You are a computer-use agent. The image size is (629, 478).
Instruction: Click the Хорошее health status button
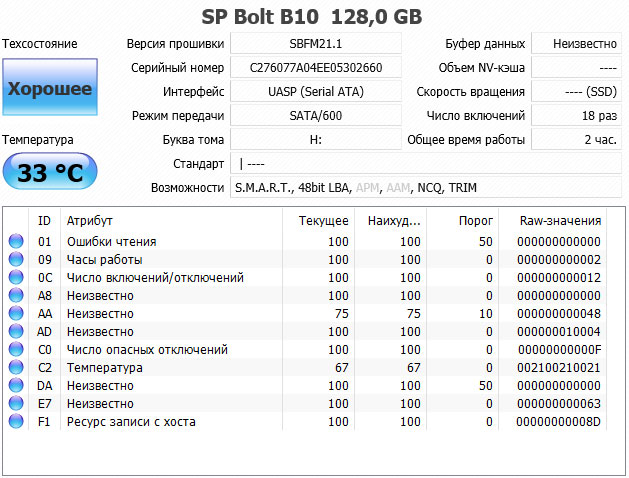click(50, 87)
